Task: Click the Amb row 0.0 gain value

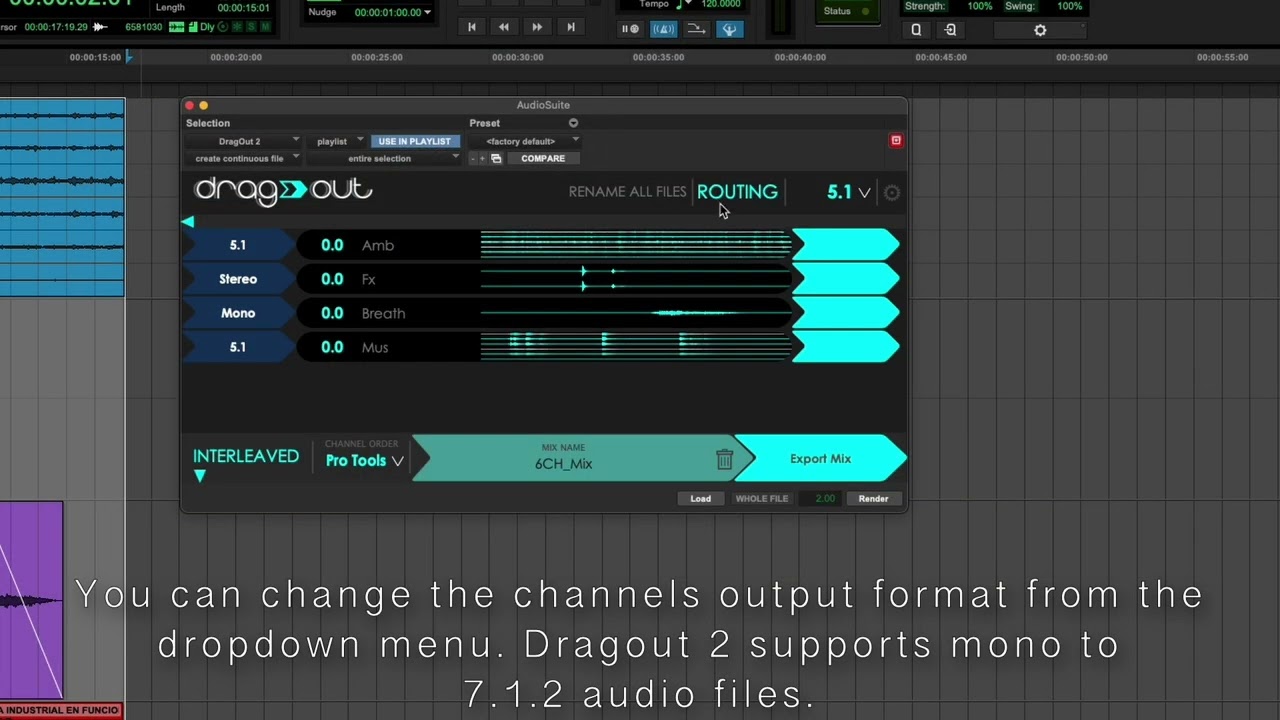Action: (332, 245)
